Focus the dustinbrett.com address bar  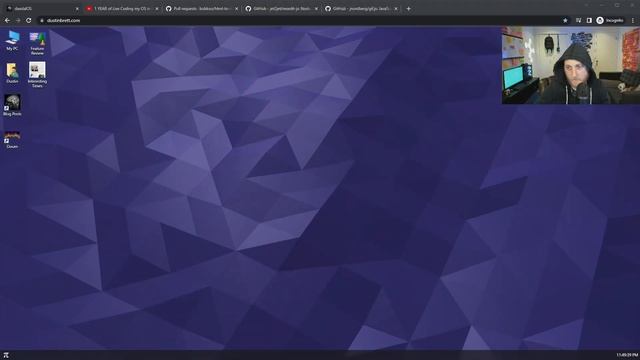pos(302,20)
